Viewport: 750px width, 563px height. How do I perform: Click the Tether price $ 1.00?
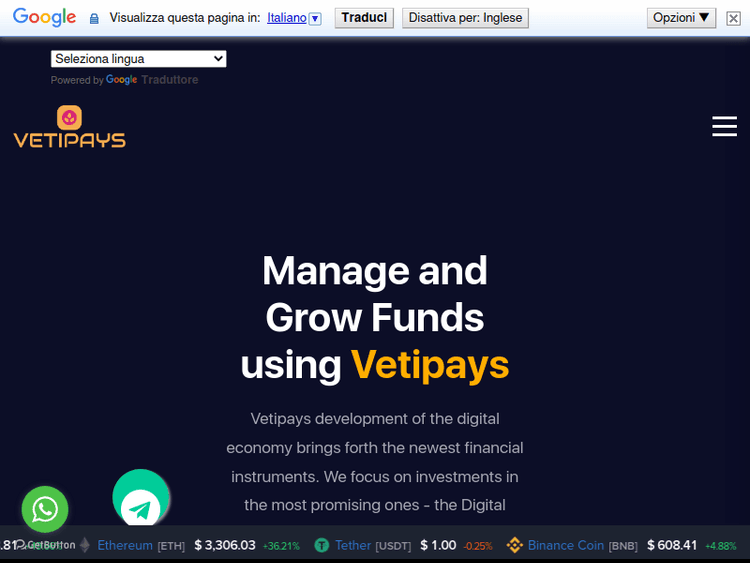(438, 545)
